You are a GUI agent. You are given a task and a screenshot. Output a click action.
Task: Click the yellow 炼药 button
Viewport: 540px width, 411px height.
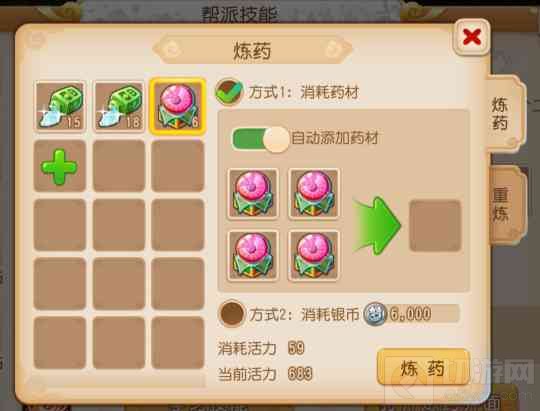423,368
